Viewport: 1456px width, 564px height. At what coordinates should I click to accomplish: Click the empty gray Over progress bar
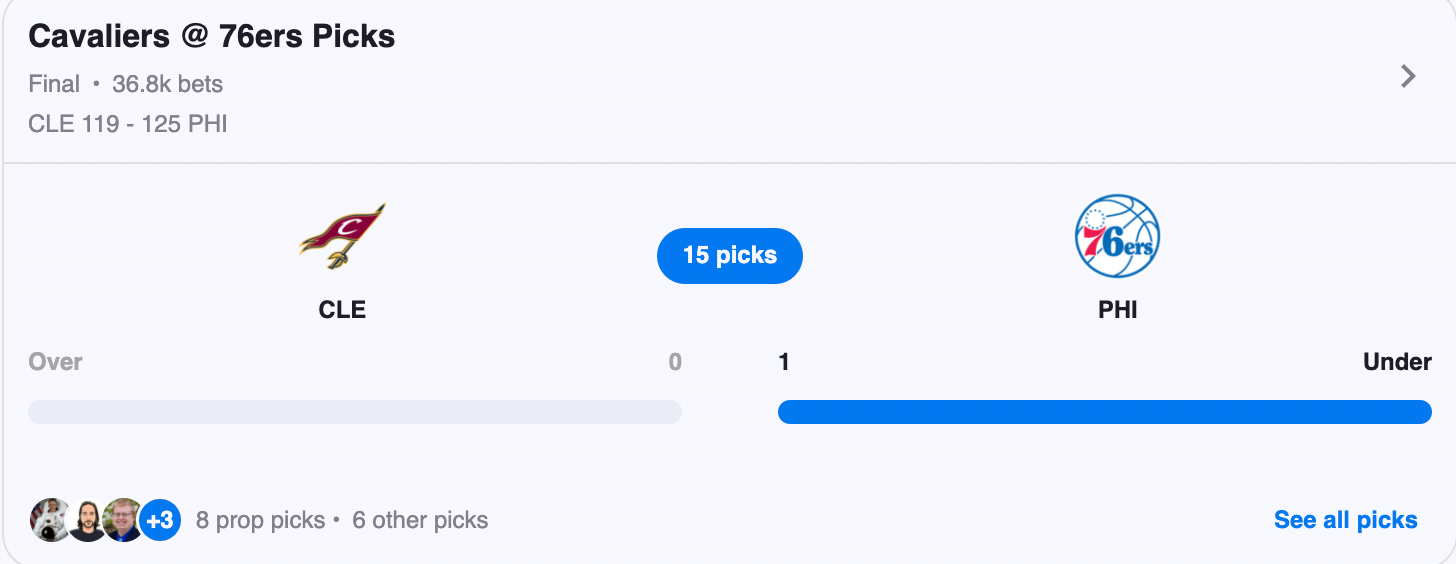(355, 412)
